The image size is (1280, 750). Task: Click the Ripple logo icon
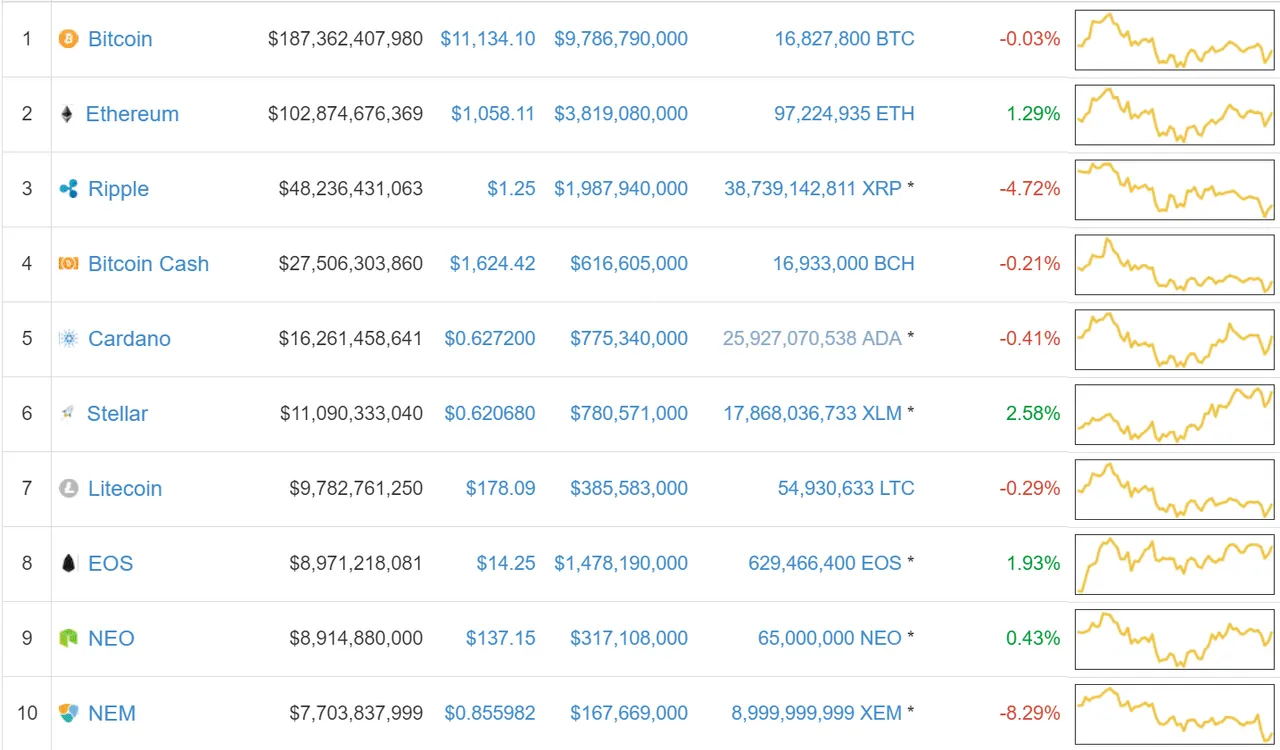pos(68,189)
